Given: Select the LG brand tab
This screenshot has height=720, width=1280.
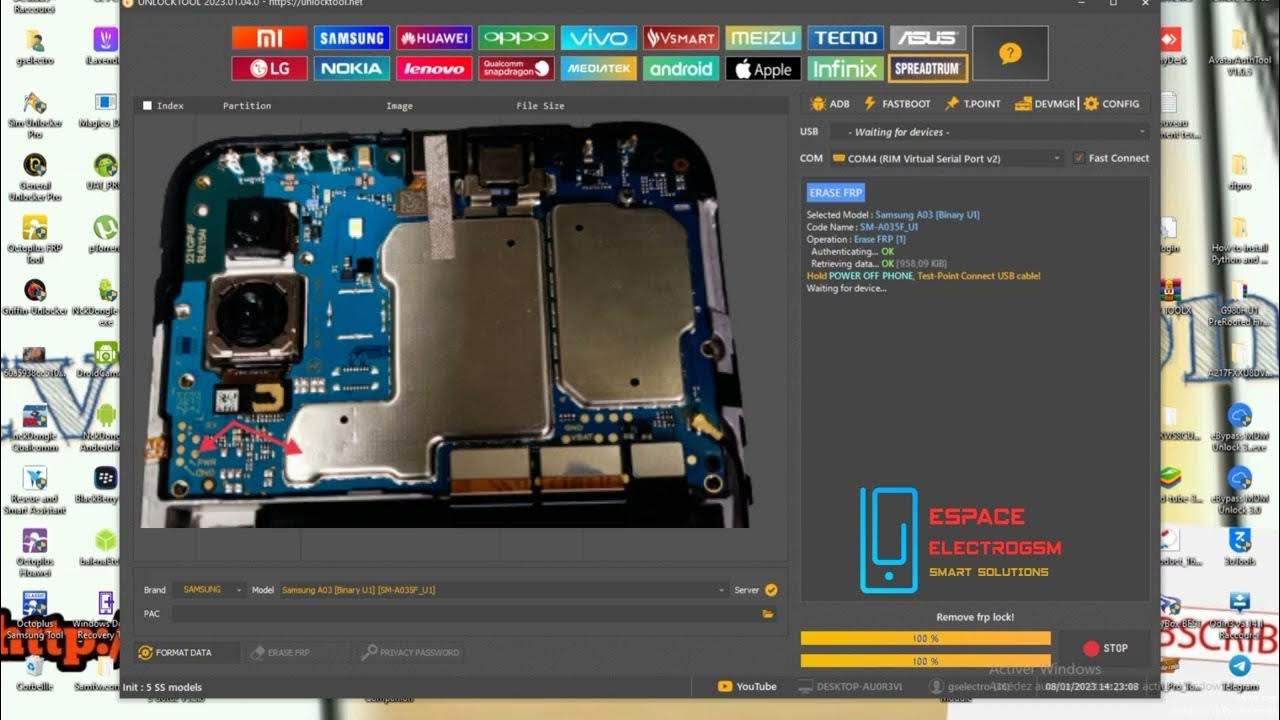Looking at the screenshot, I should (x=269, y=68).
